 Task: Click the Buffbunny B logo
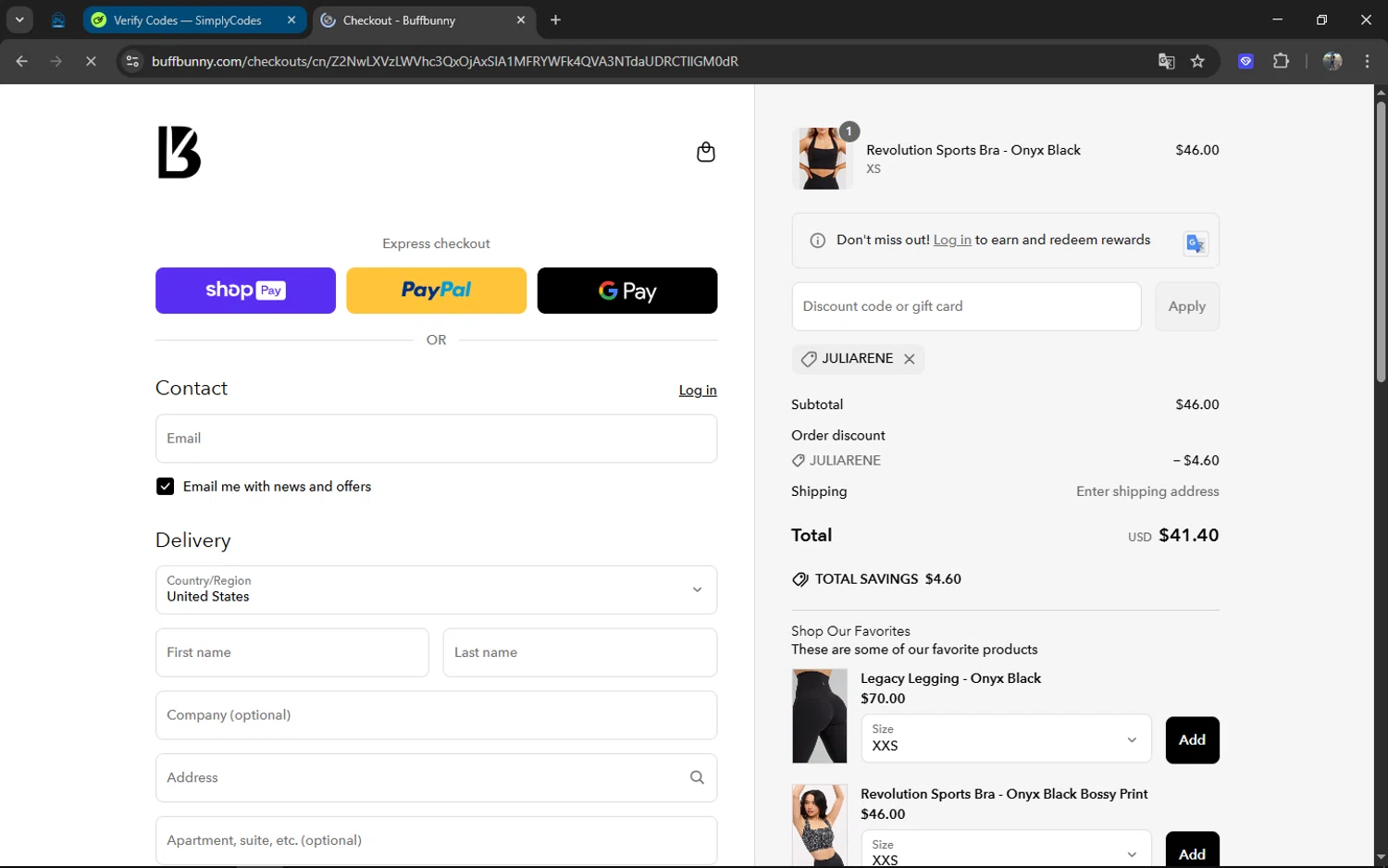tap(179, 152)
